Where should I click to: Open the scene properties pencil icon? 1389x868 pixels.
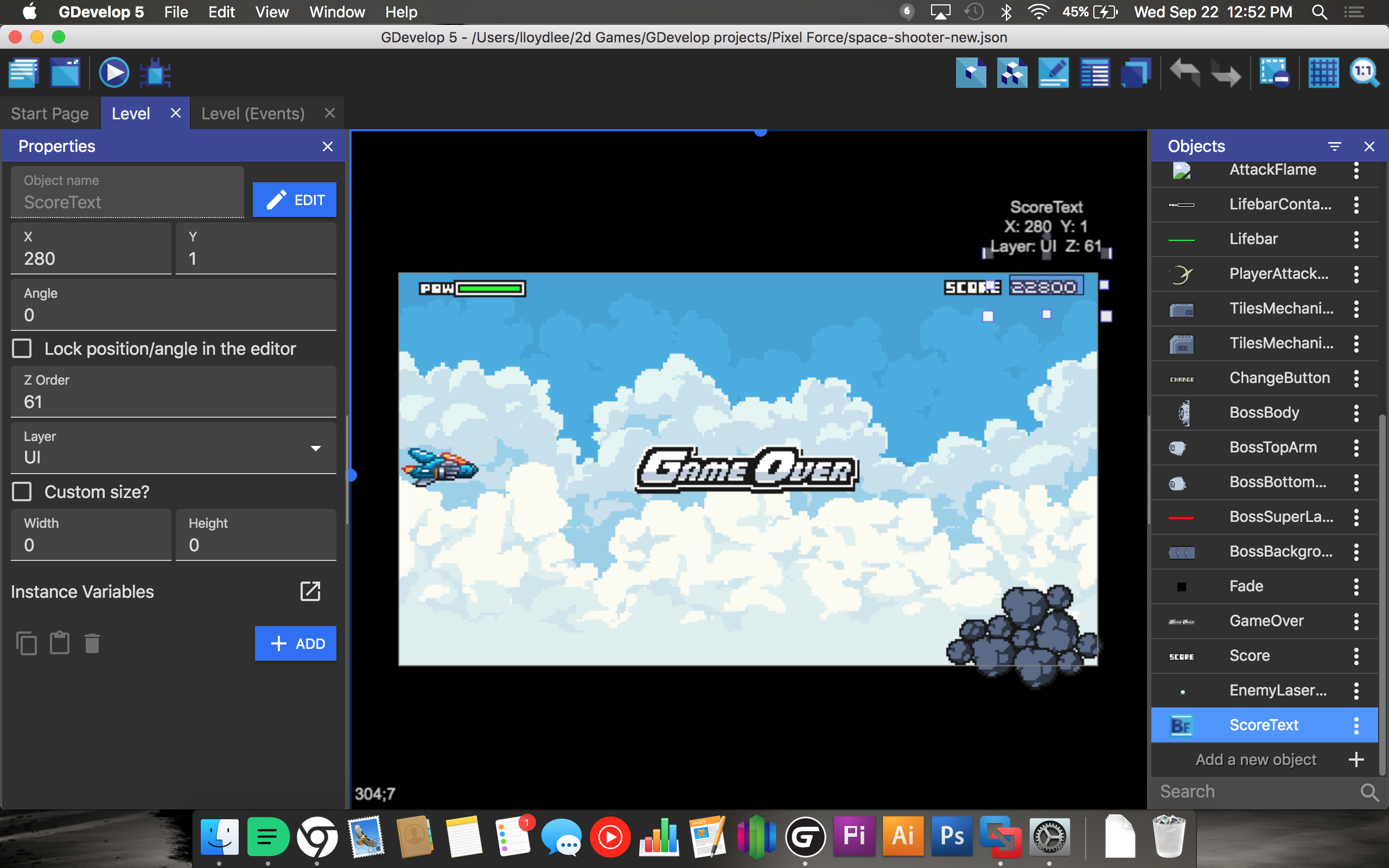point(1054,72)
